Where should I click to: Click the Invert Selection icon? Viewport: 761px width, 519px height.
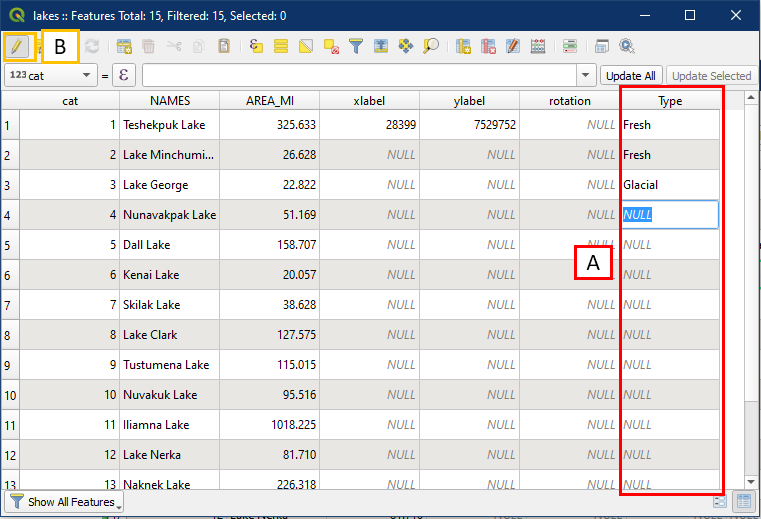click(306, 46)
